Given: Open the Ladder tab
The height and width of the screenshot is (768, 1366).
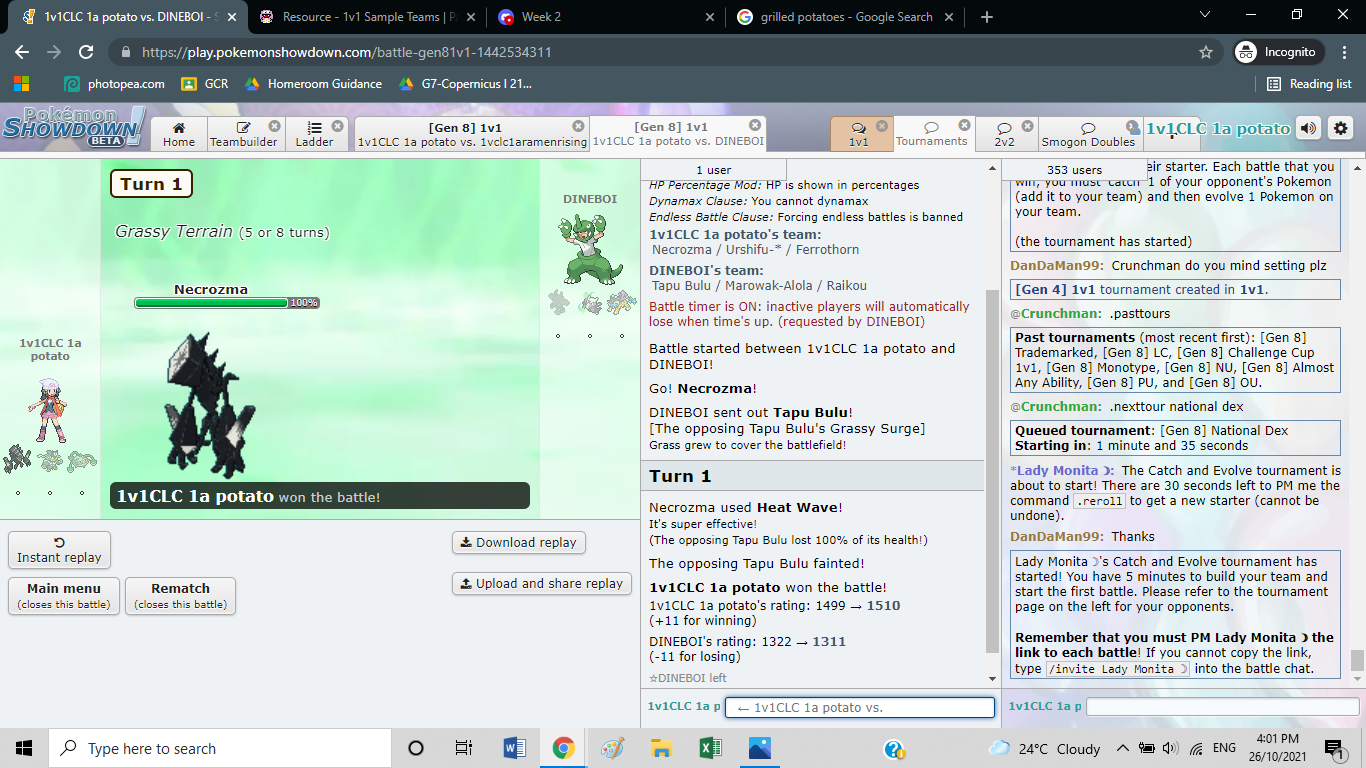Looking at the screenshot, I should [x=315, y=134].
